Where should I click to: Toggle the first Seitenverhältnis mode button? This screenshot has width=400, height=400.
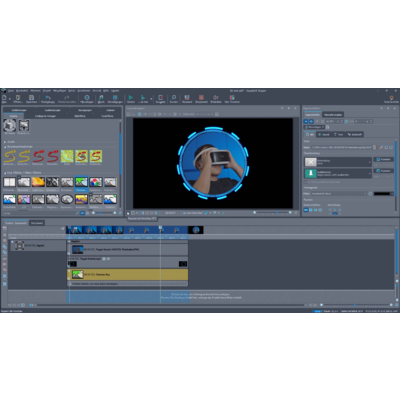pyautogui.click(x=306, y=210)
